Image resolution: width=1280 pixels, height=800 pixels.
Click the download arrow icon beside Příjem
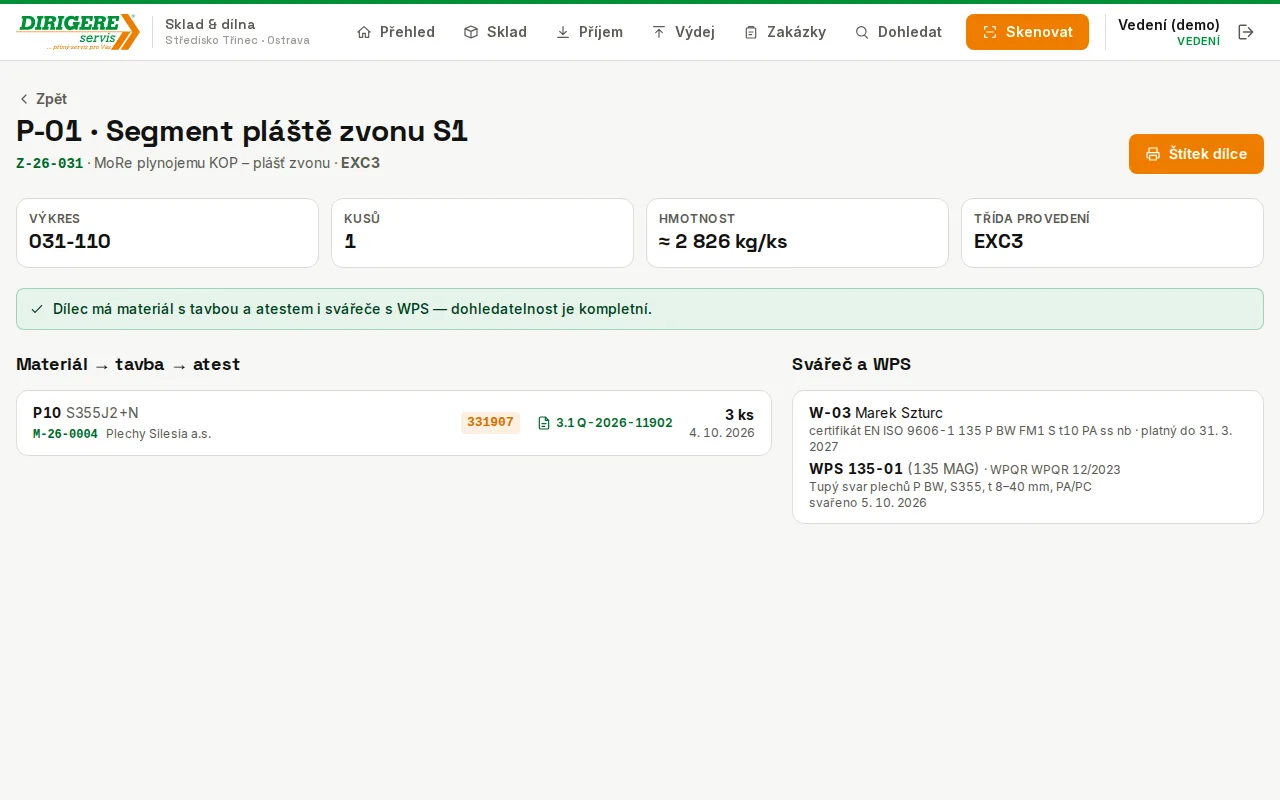pyautogui.click(x=563, y=32)
